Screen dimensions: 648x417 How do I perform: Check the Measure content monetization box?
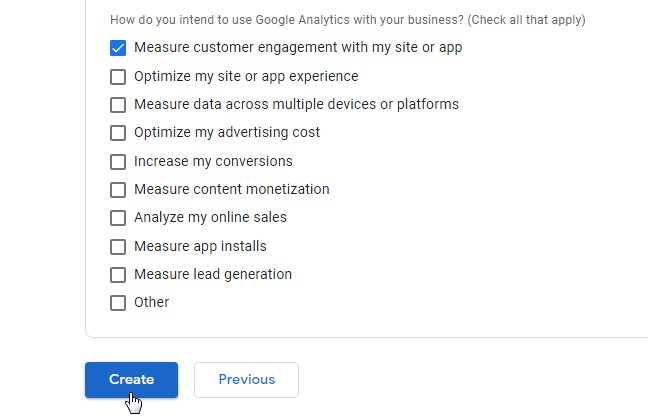click(118, 189)
